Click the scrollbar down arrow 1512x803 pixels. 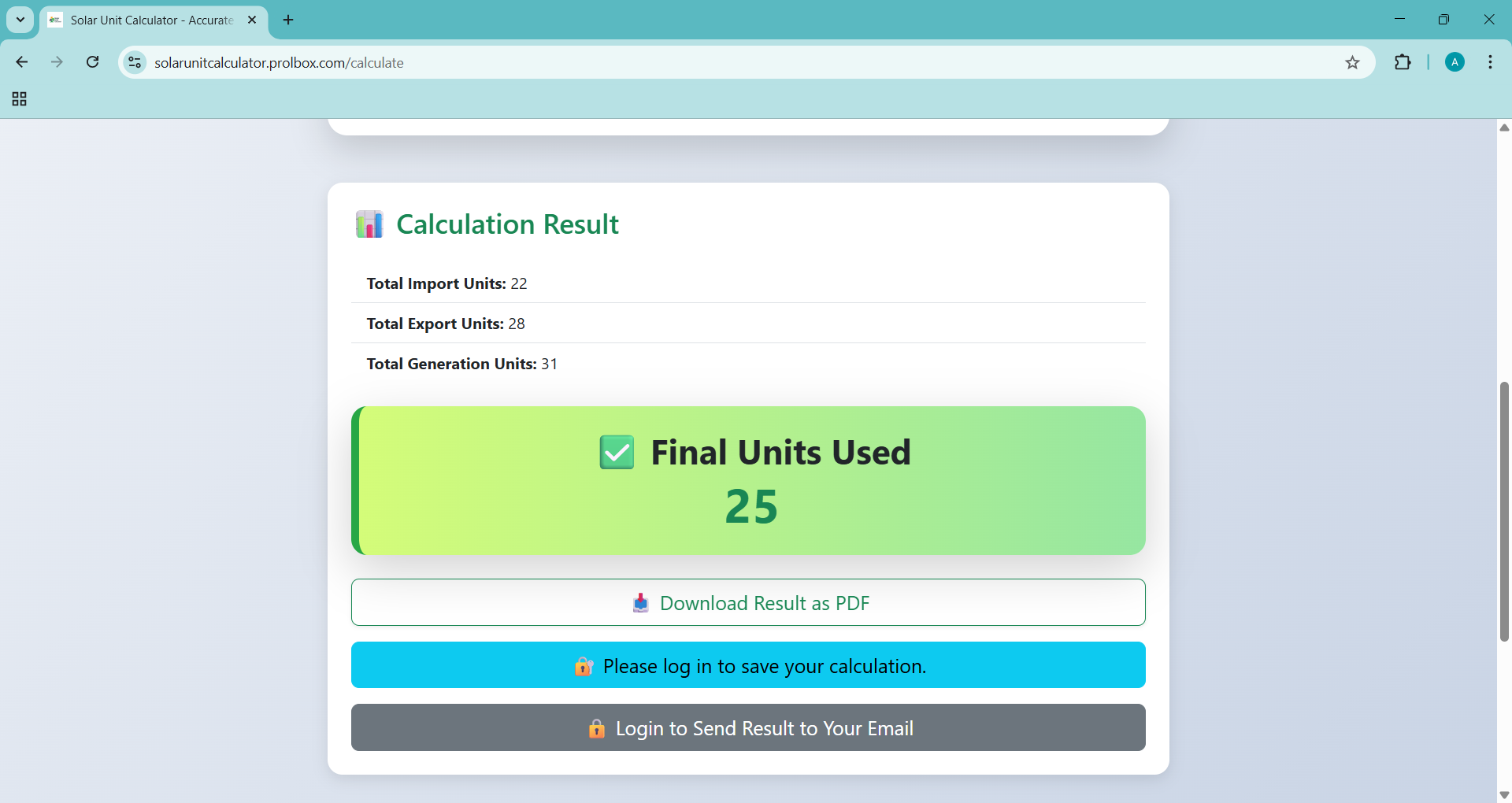point(1504,794)
